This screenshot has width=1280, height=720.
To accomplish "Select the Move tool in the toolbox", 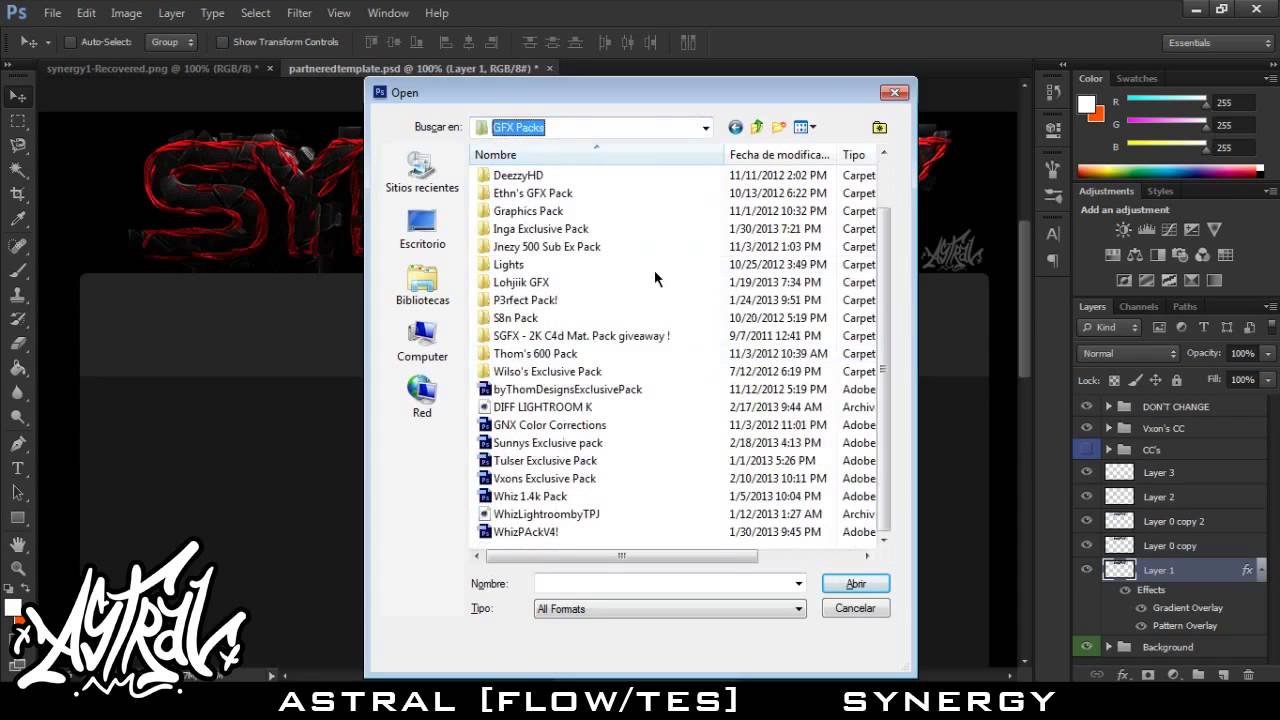I will [18, 97].
